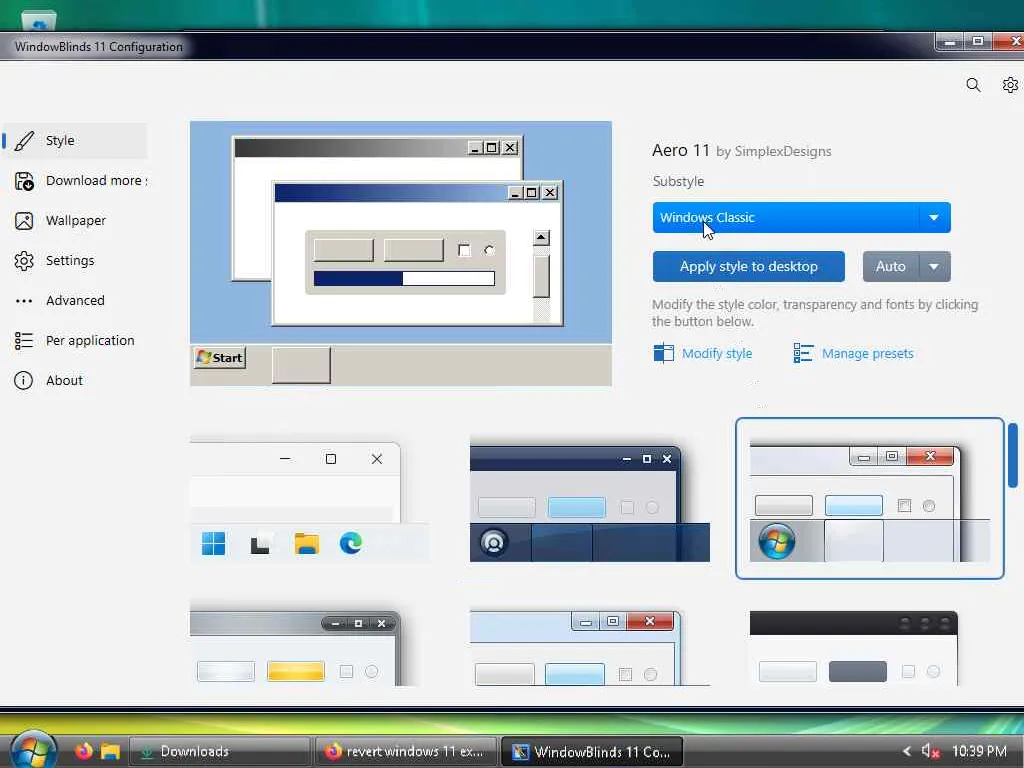Select the Windows 11 style thumbnail
Screen dimensions: 1024x768
(x=310, y=499)
